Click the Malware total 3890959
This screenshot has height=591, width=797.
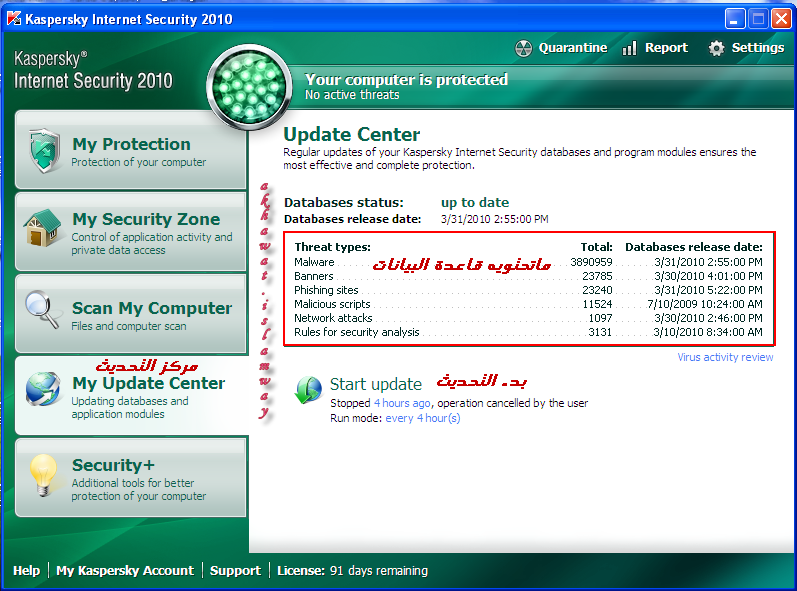(591, 262)
